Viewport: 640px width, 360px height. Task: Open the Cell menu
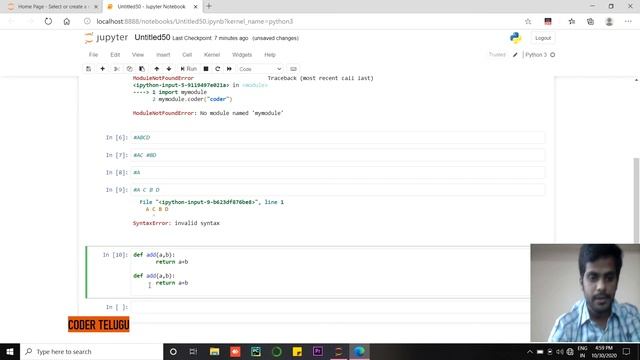[187, 55]
